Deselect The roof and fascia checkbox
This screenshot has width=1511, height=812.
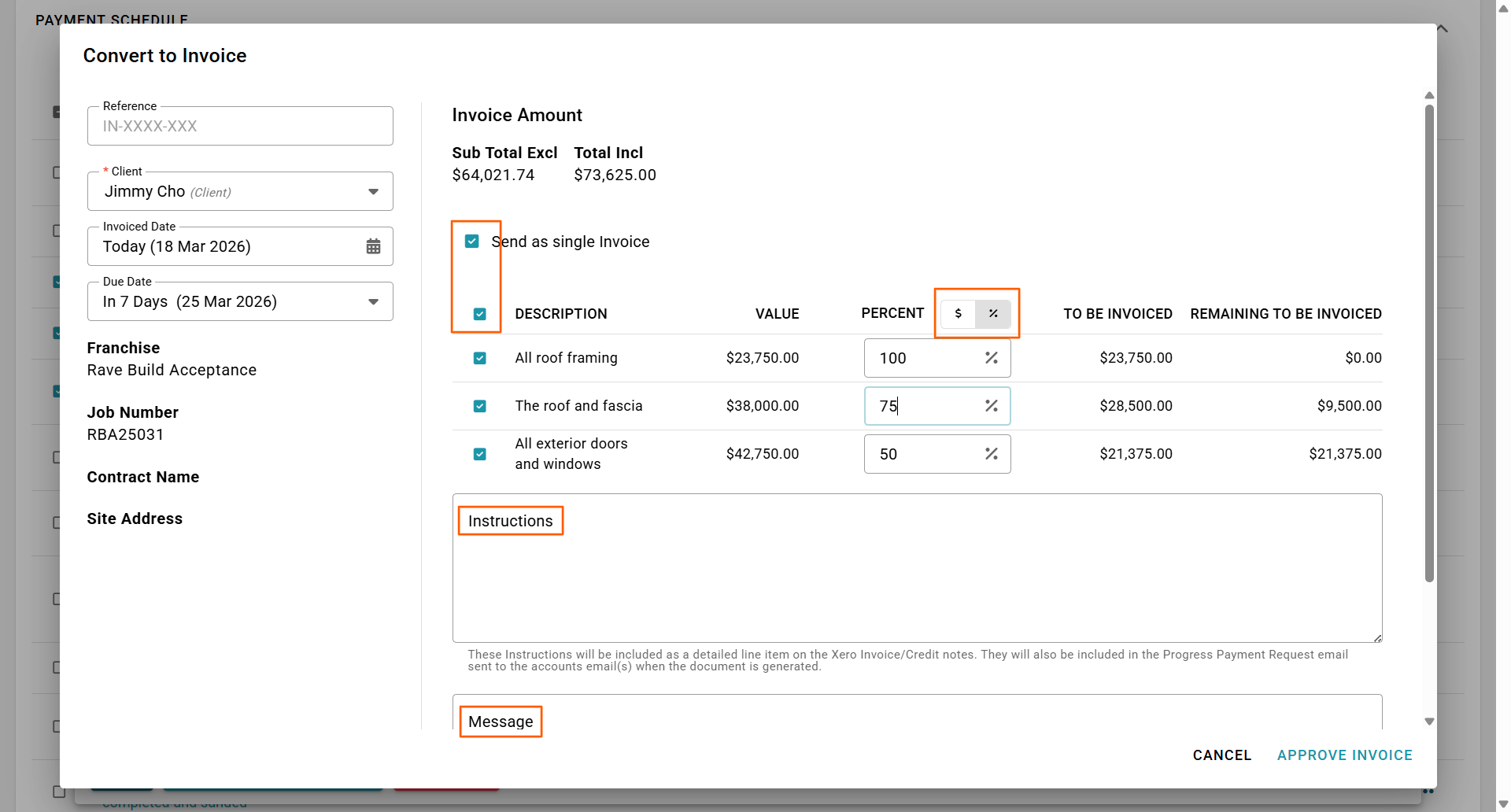coord(480,406)
